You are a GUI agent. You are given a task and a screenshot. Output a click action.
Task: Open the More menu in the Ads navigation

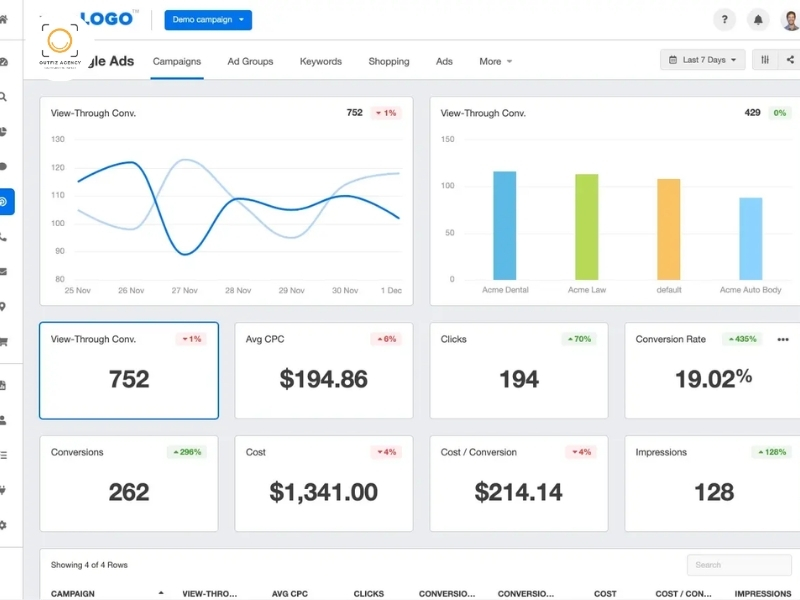click(x=495, y=61)
